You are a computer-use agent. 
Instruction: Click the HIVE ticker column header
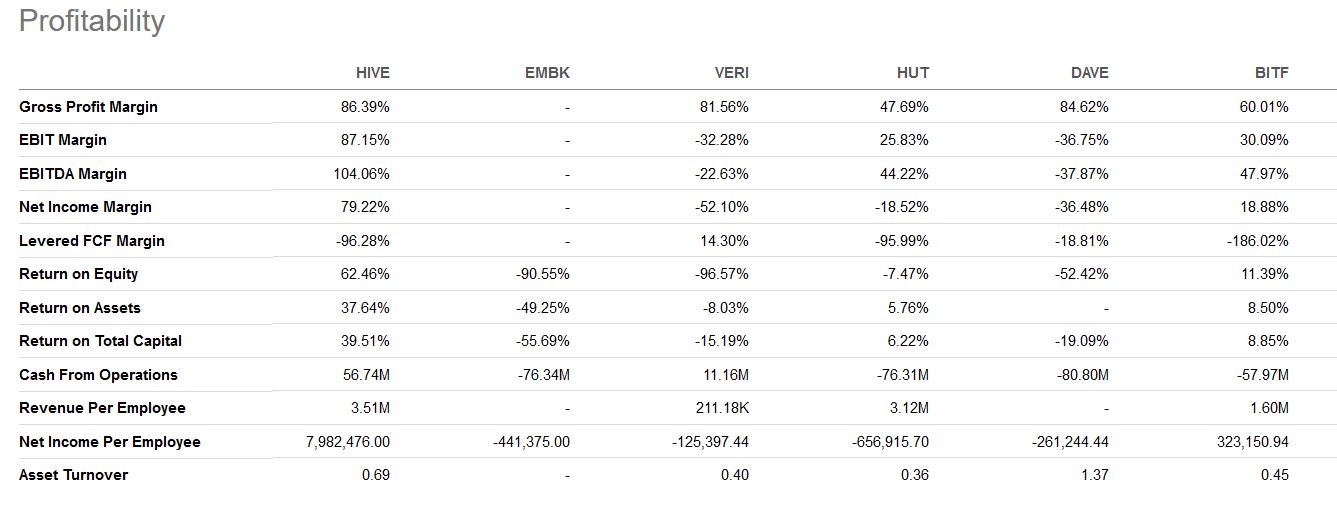[x=372, y=73]
